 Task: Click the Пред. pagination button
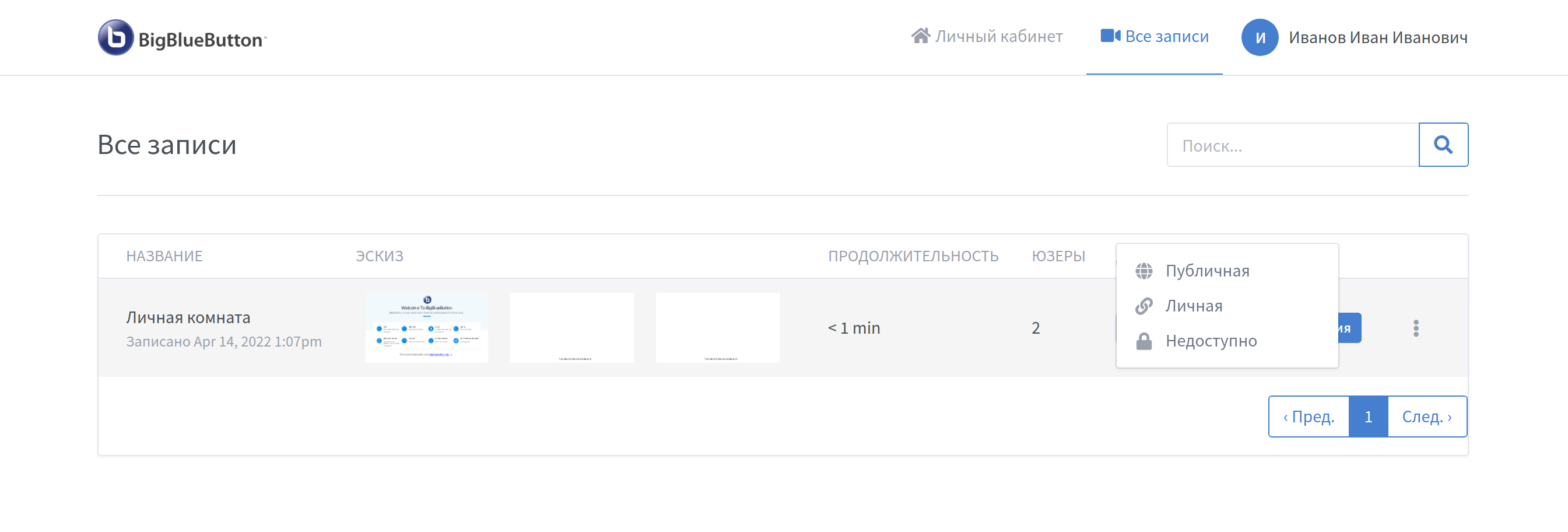(x=1309, y=416)
